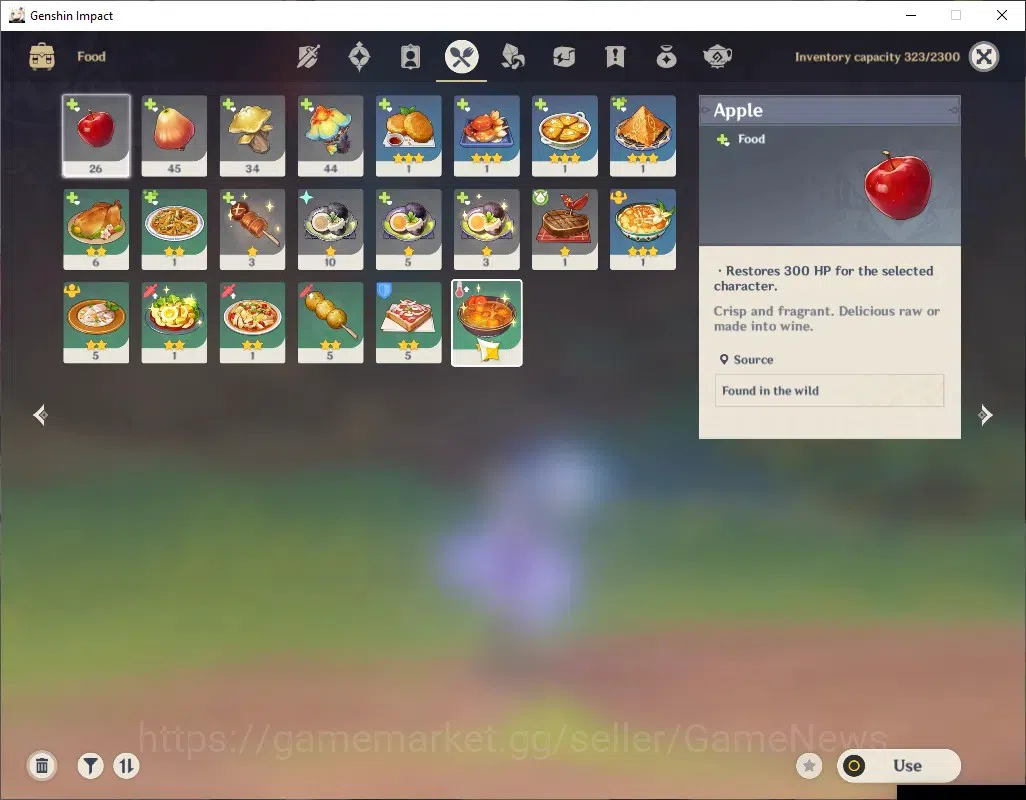Select the potato ball skewer, count 5
The width and height of the screenshot is (1026, 800).
pos(330,322)
